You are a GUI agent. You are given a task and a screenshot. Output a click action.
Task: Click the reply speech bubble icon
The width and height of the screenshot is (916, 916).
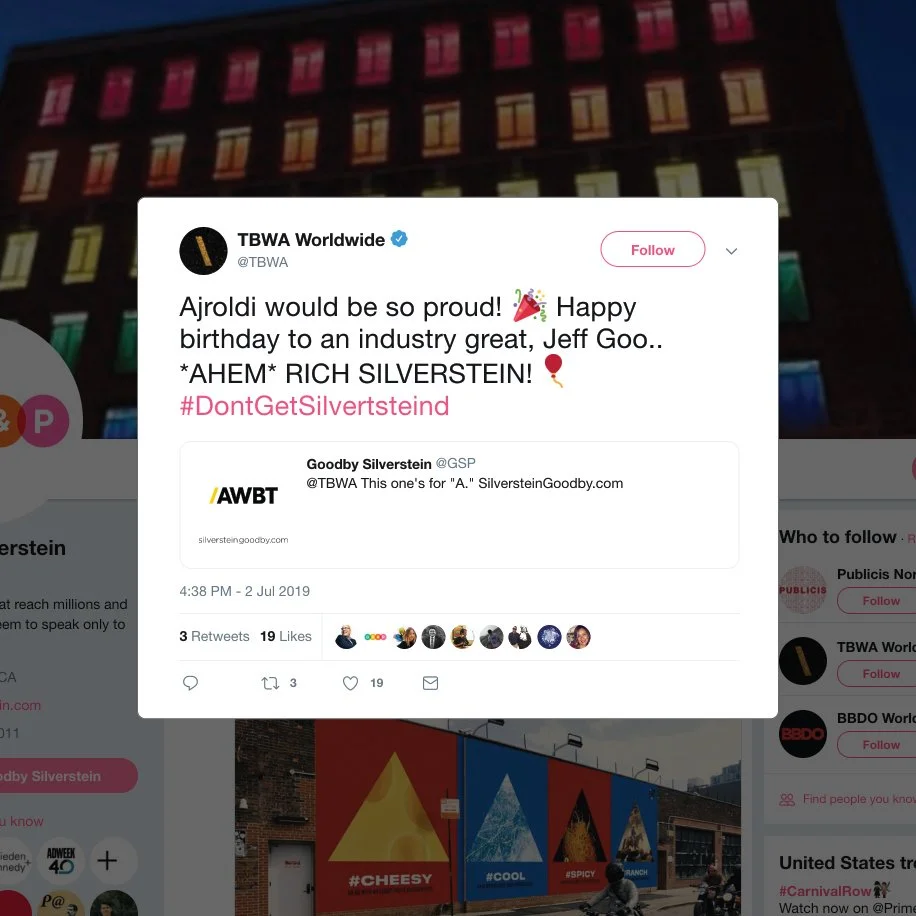coord(190,683)
